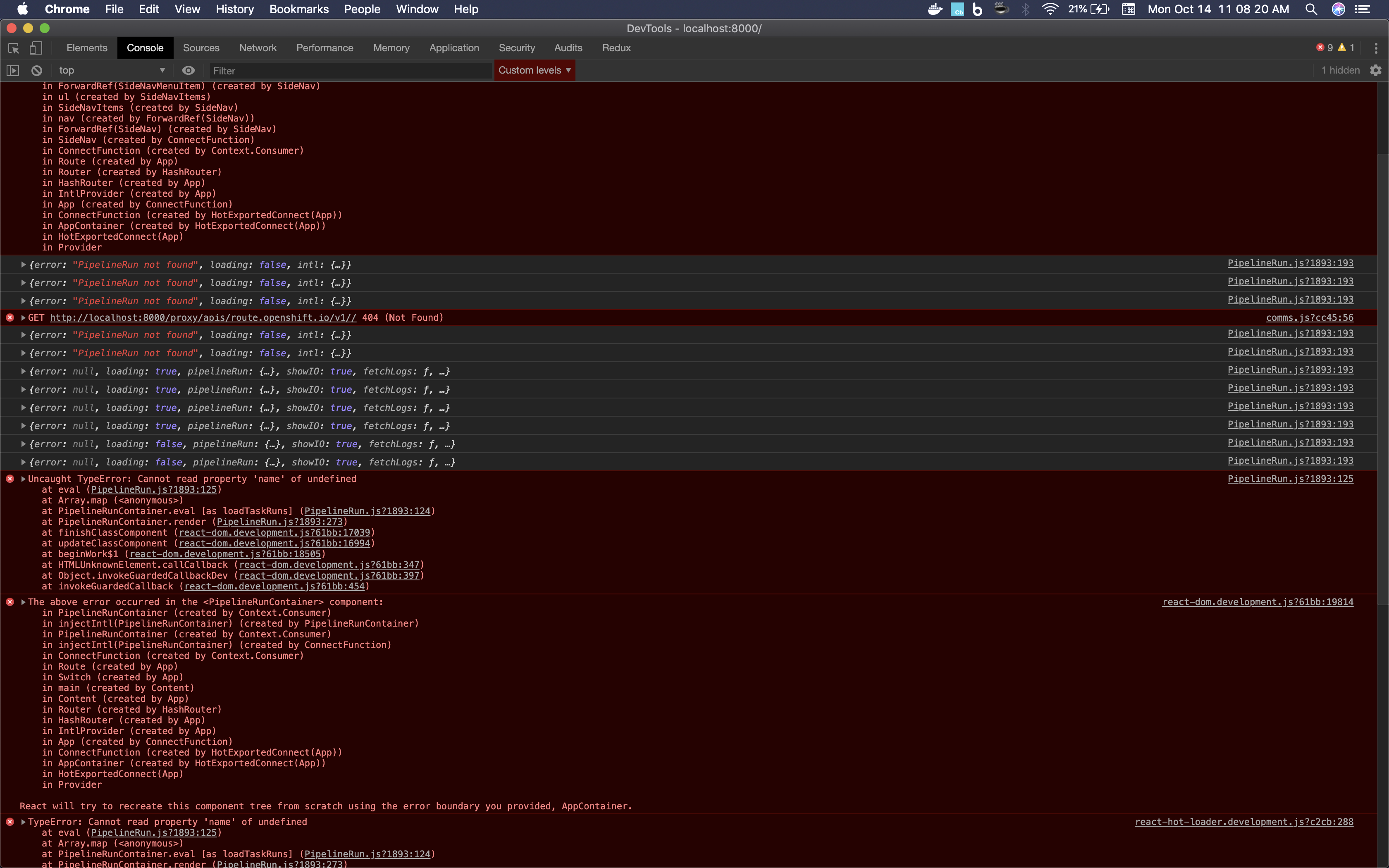Open the localhost proxy route.openshift.io URL
Screen dimensions: 1389x868
203,317
